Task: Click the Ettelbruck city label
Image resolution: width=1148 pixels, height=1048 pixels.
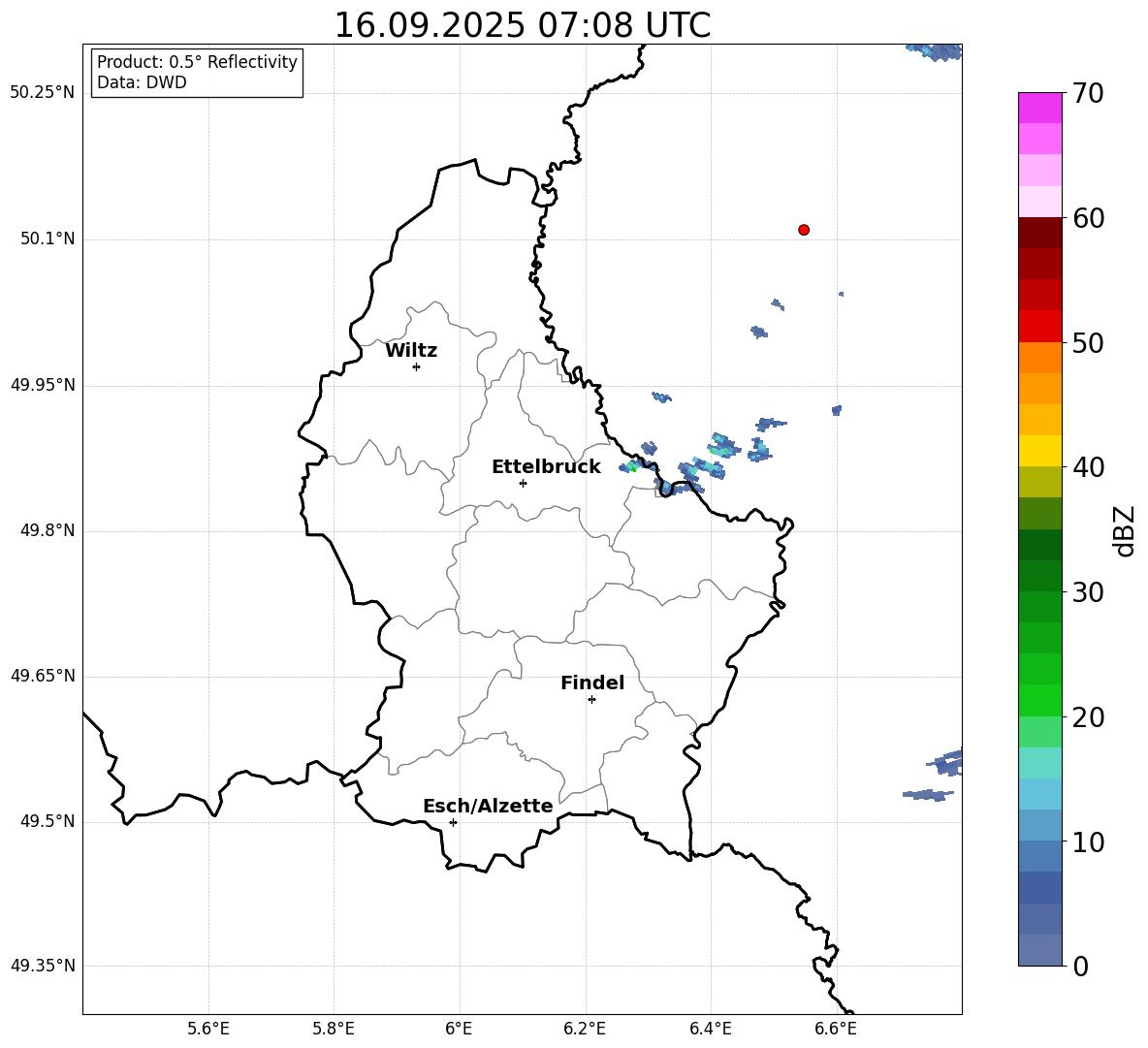Action: coord(546,467)
